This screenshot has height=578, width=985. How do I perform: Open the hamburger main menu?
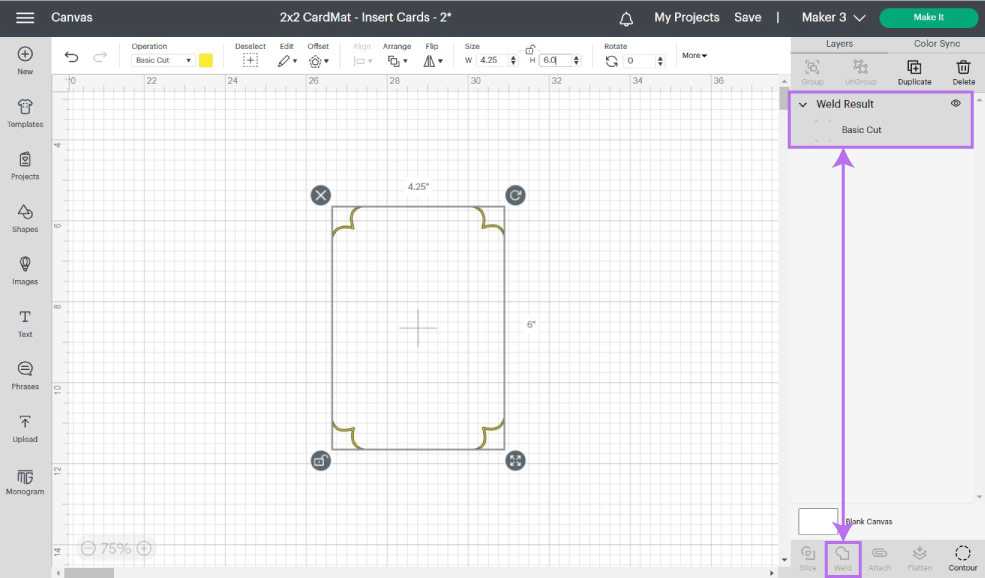[25, 18]
